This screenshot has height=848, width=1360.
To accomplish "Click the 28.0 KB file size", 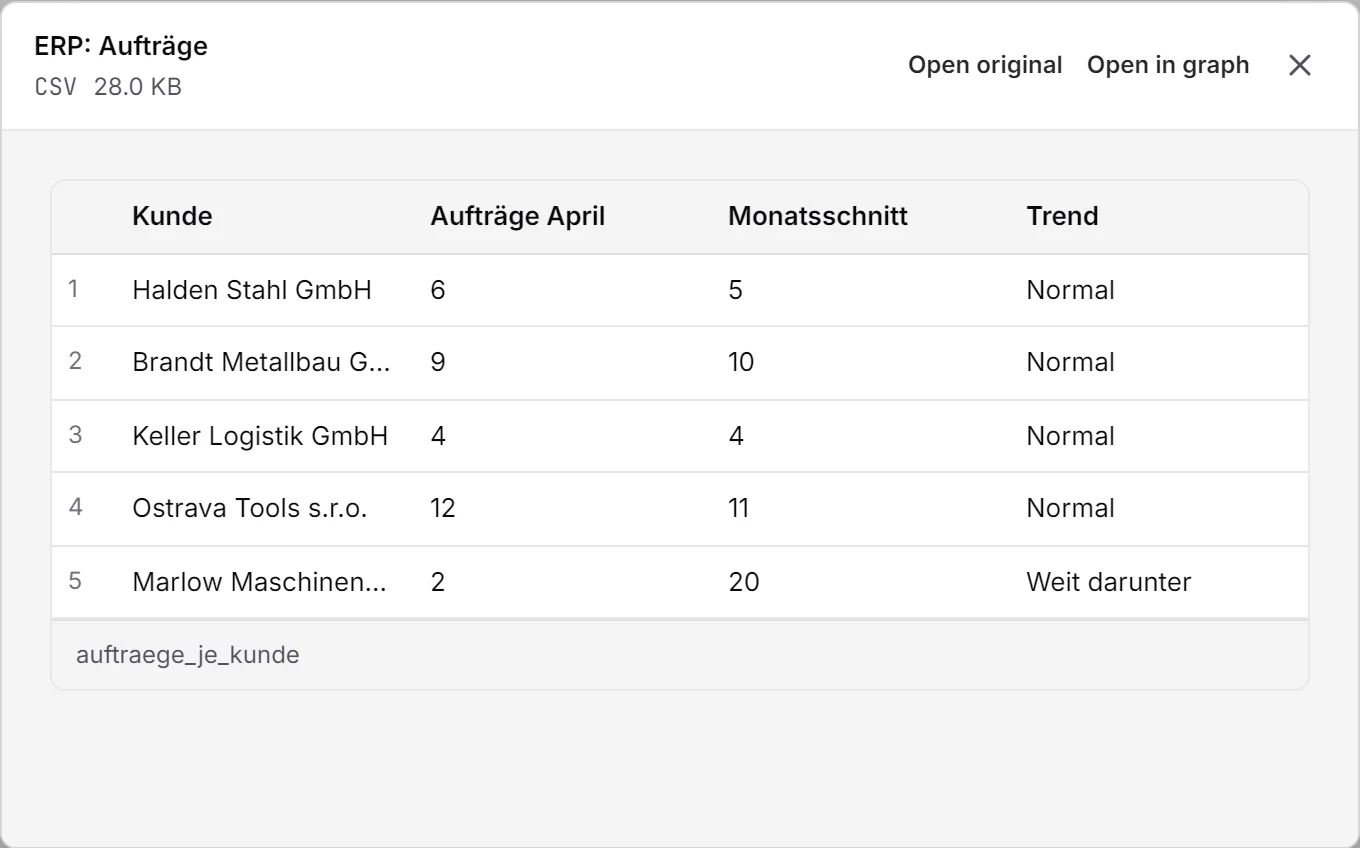I will point(138,87).
